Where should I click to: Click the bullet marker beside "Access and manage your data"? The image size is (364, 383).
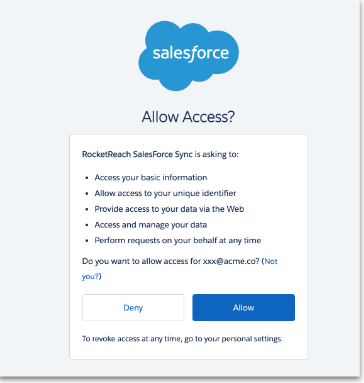click(x=87, y=226)
